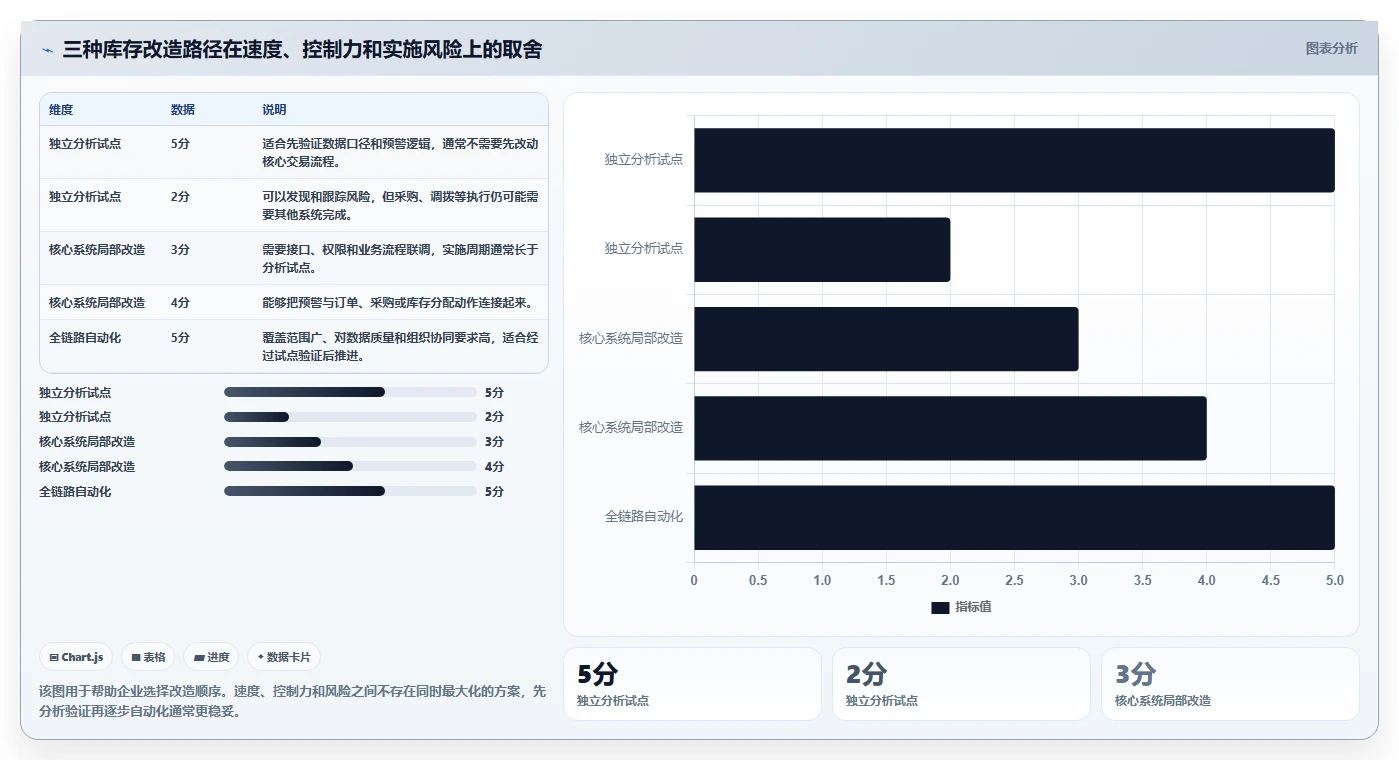Click the 全链路自动化 progress bar
The image size is (1399, 760).
pyautogui.click(x=350, y=491)
